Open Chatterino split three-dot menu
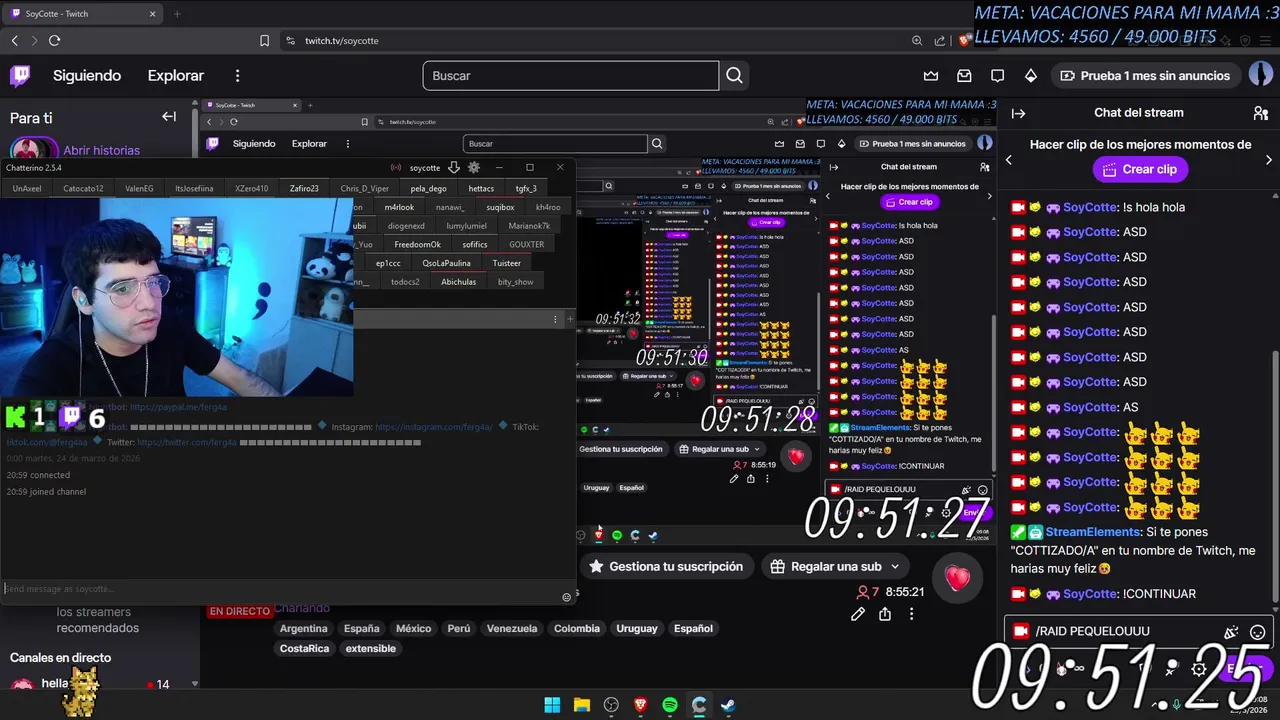Viewport: 1280px width, 720px height. (x=555, y=319)
